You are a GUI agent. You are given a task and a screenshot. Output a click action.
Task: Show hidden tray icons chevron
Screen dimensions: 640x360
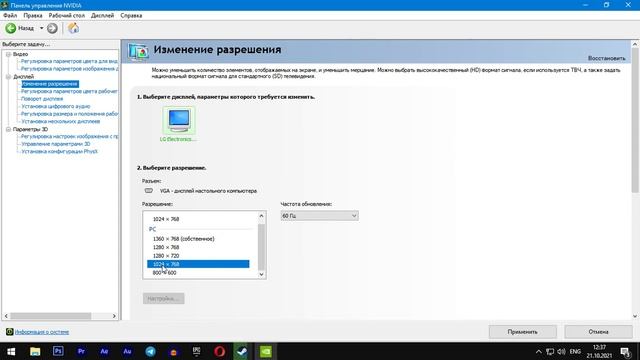pyautogui.click(x=538, y=351)
